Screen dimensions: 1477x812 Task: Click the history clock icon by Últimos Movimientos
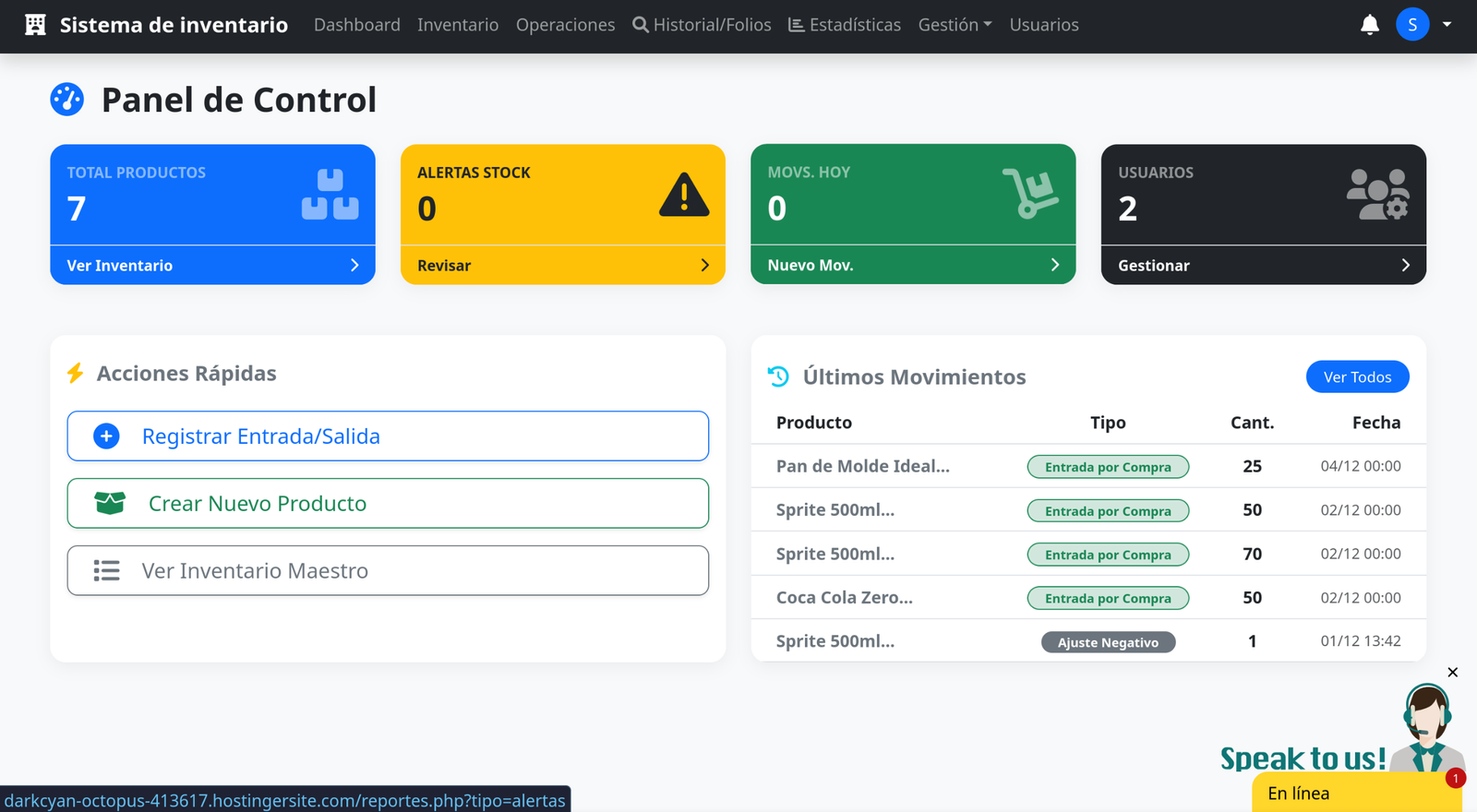pos(778,376)
